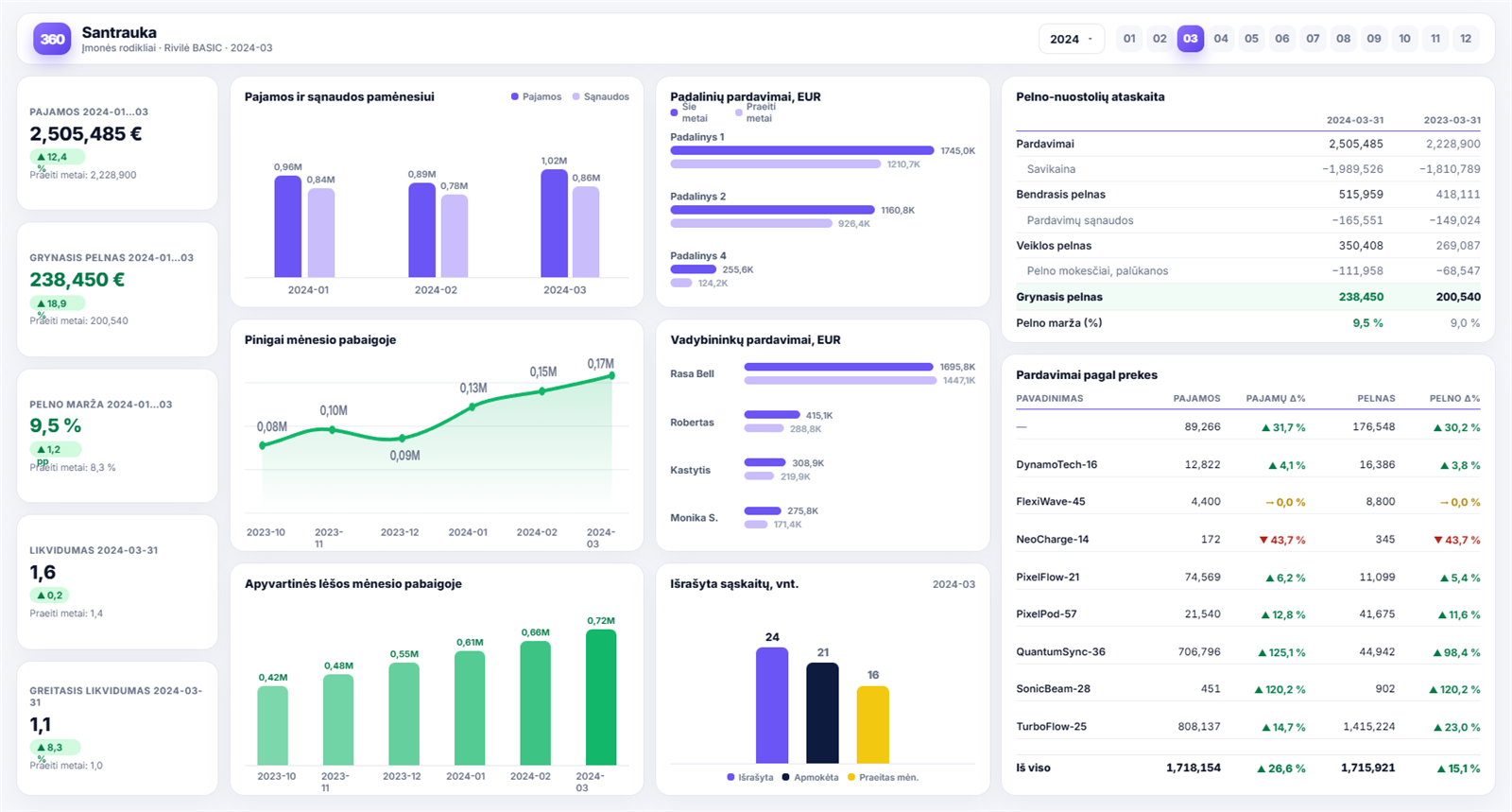The width and height of the screenshot is (1512, 812).
Task: Click the Padalinys 4 label
Action: click(698, 256)
